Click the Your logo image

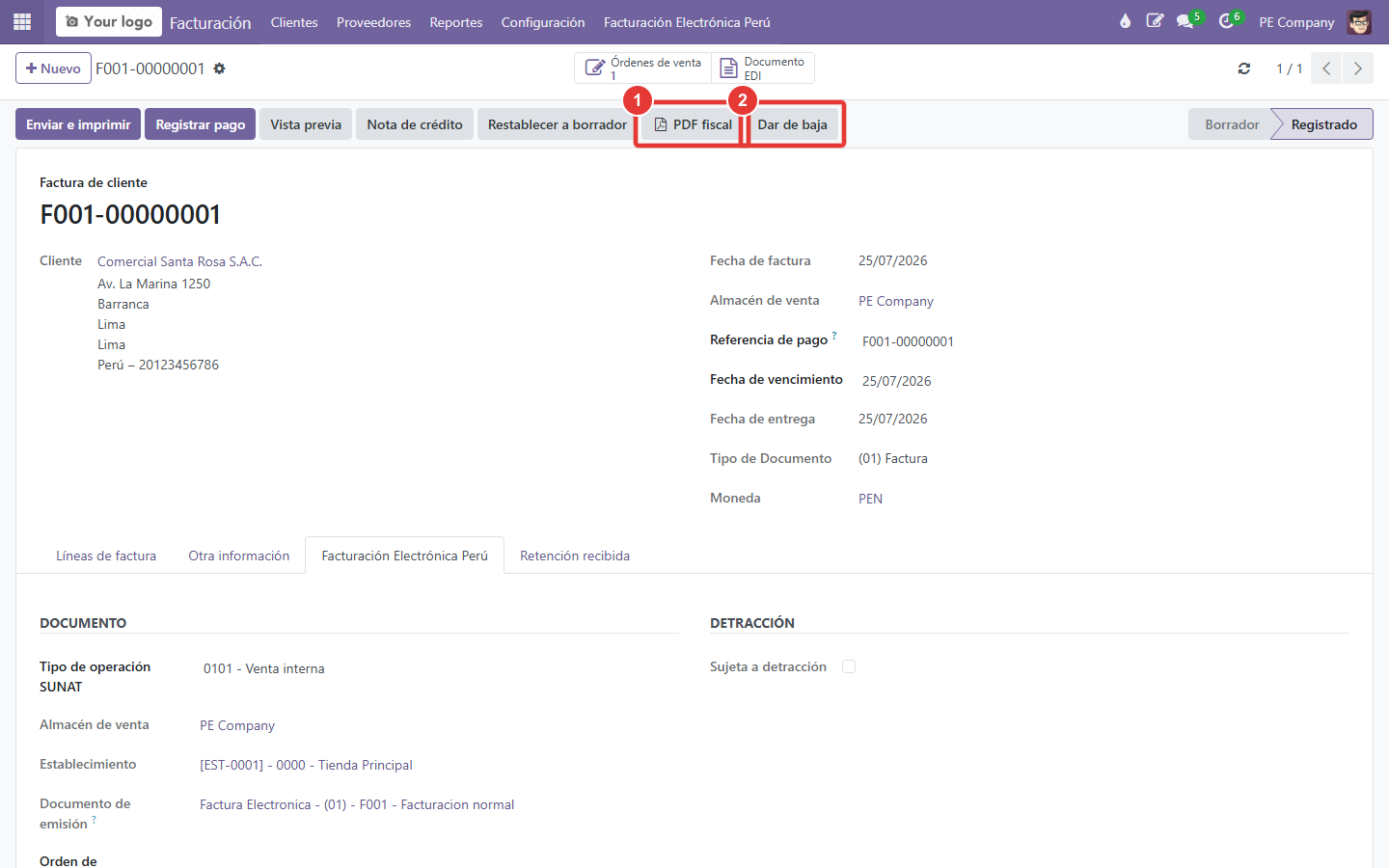coord(108,21)
